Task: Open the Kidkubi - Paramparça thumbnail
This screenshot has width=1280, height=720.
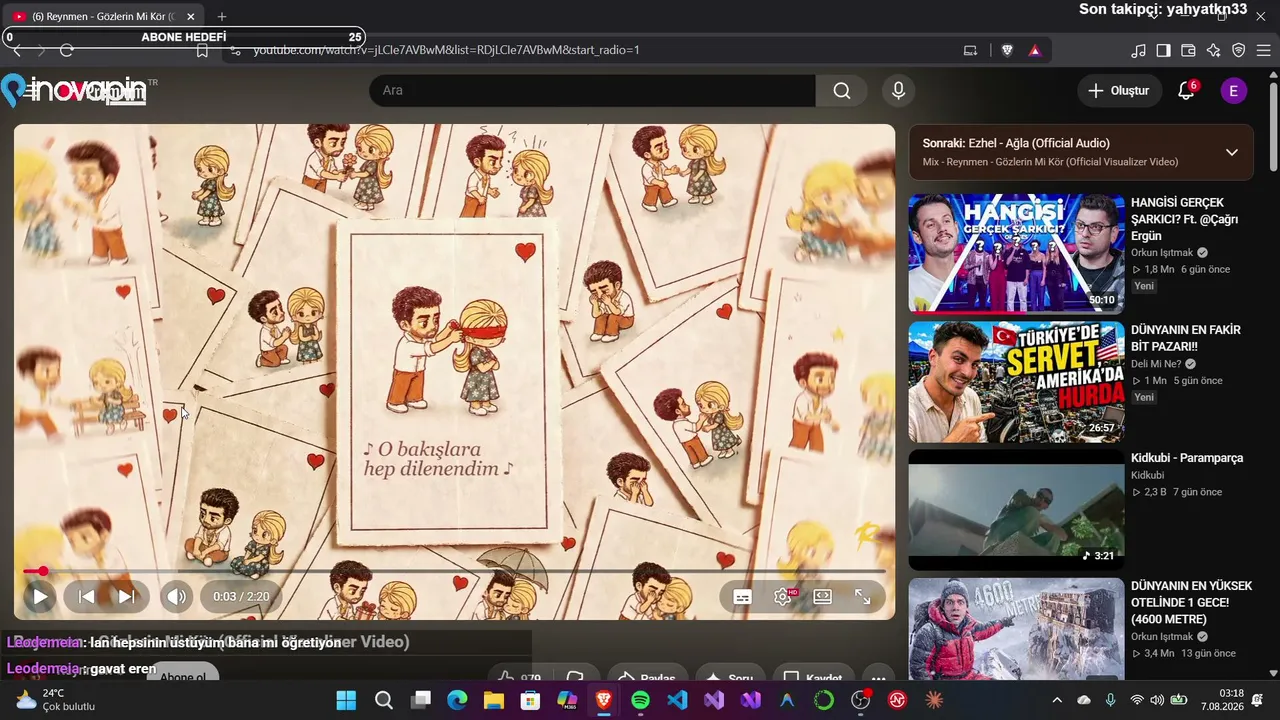Action: [x=1016, y=510]
